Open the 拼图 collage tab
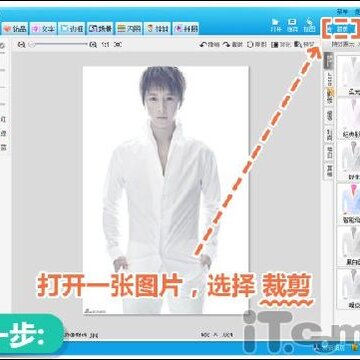The image size is (360, 360). pos(186,29)
